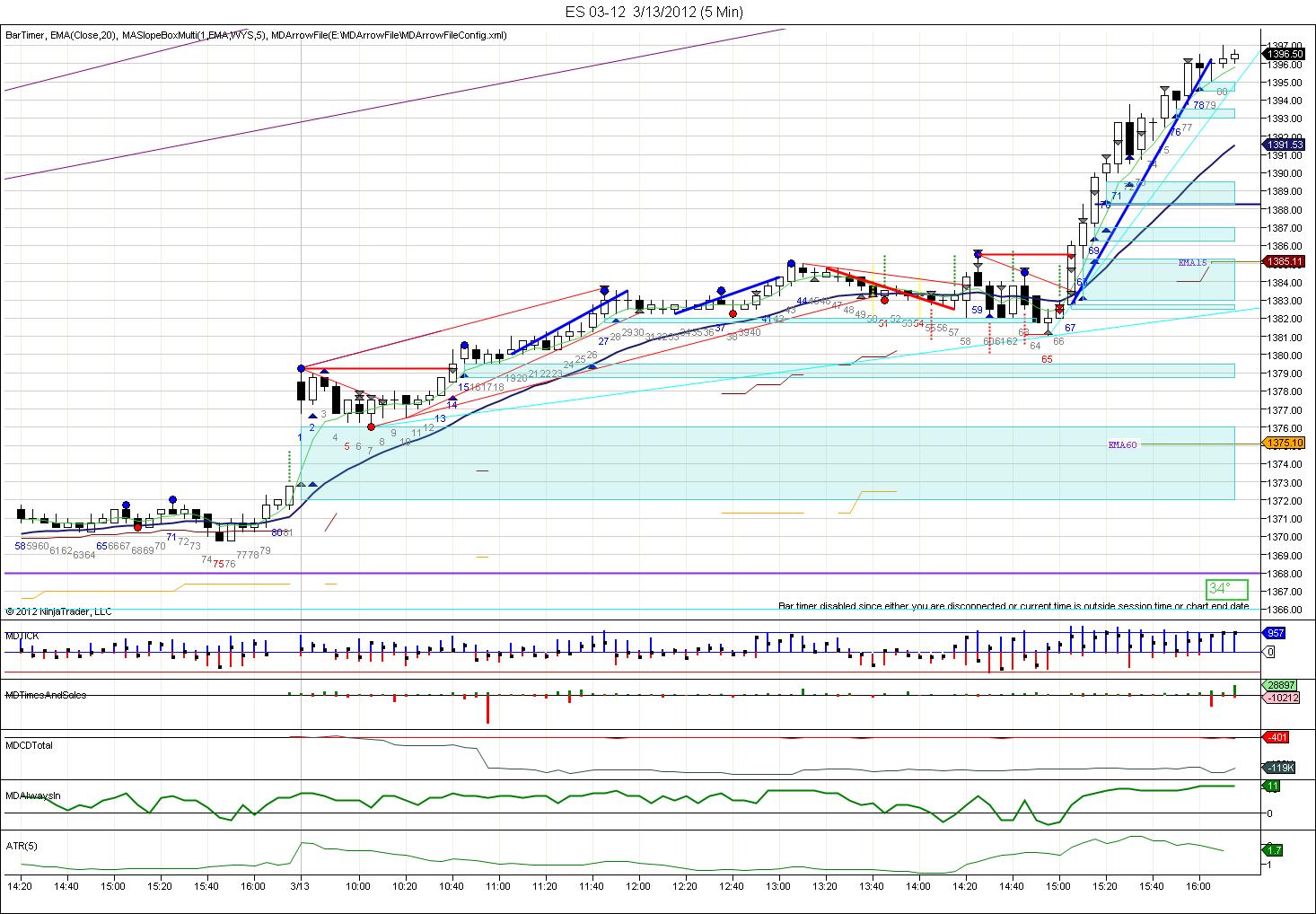
Task: Click the 10:00 time axis label
Action: point(359,885)
